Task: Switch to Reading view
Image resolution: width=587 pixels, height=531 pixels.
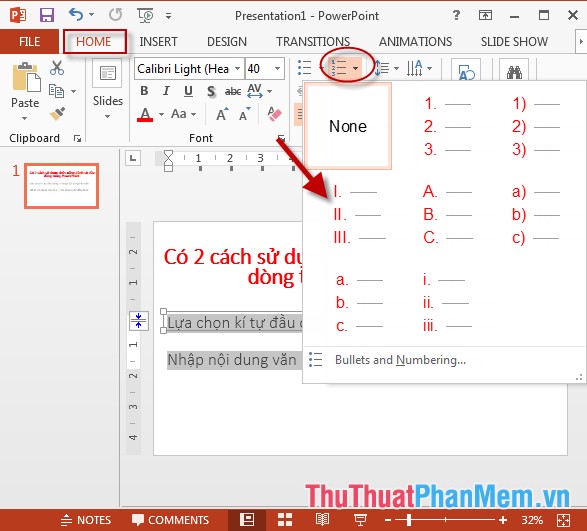Action: click(x=322, y=520)
